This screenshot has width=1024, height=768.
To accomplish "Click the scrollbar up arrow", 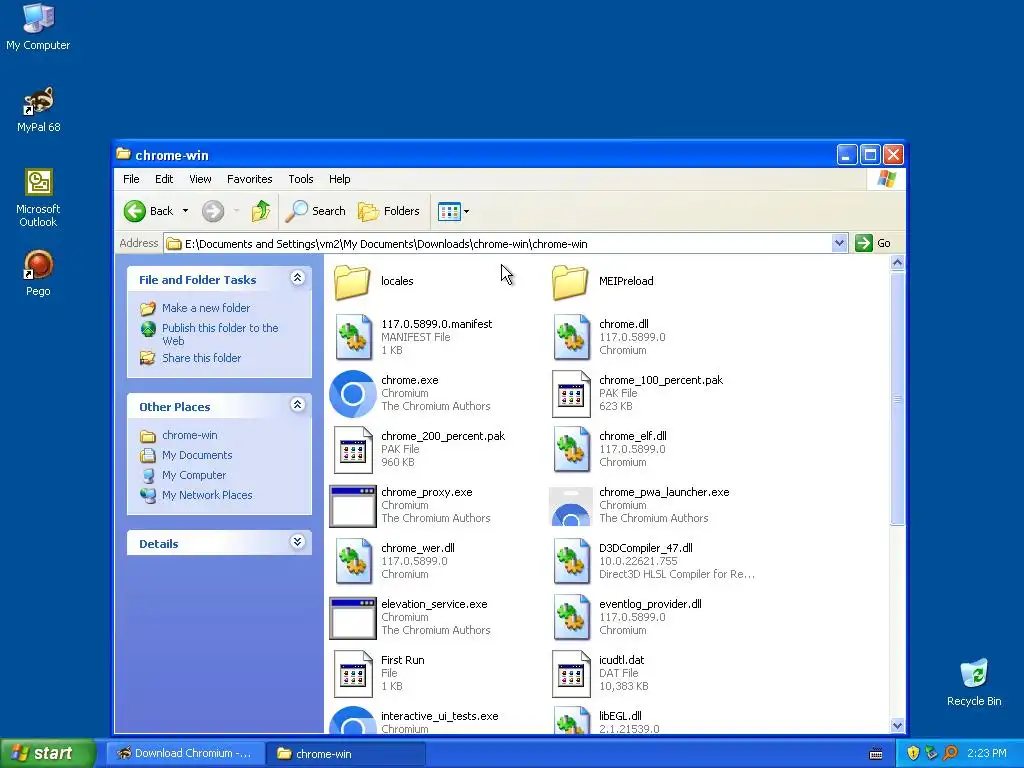I will pos(897,263).
